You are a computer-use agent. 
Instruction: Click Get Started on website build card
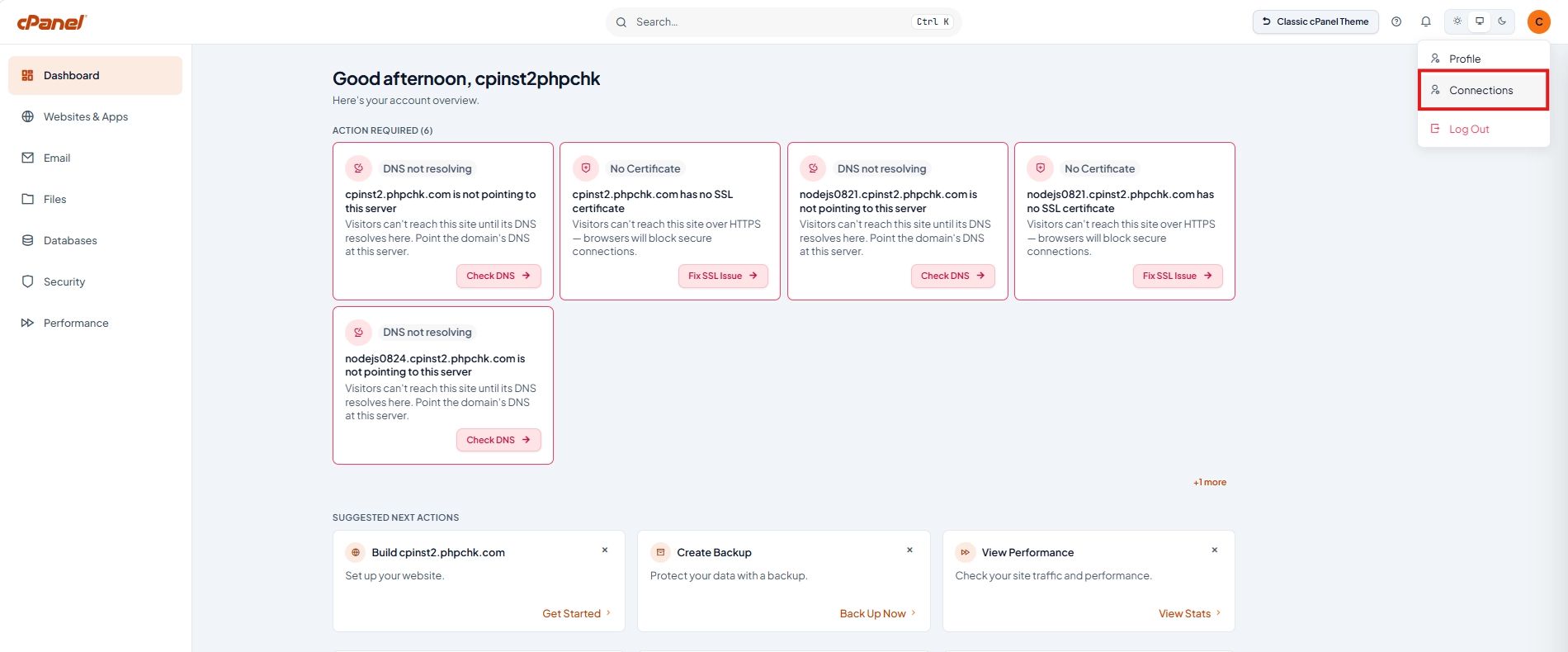(577, 613)
